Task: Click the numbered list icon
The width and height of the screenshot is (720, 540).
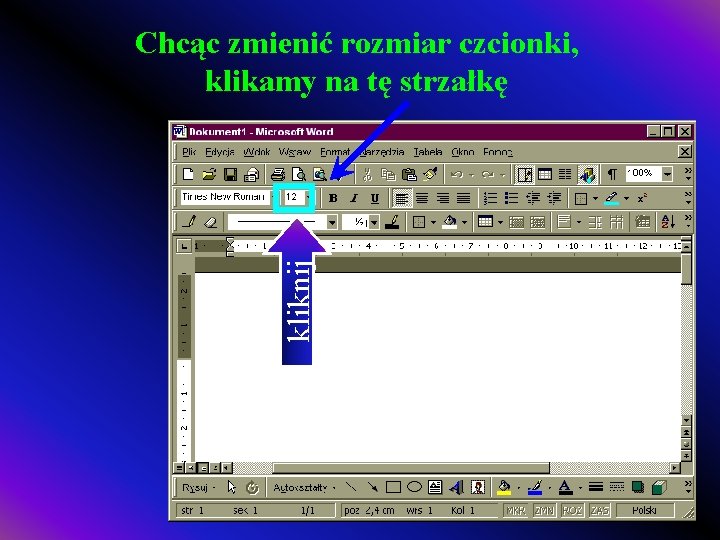Action: (x=490, y=198)
